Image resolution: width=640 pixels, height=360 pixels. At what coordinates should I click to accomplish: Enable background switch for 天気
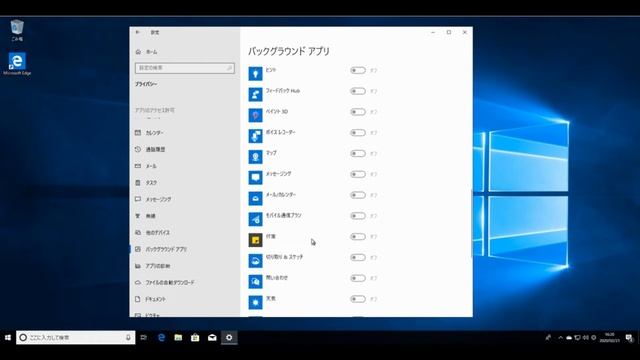[x=358, y=299]
